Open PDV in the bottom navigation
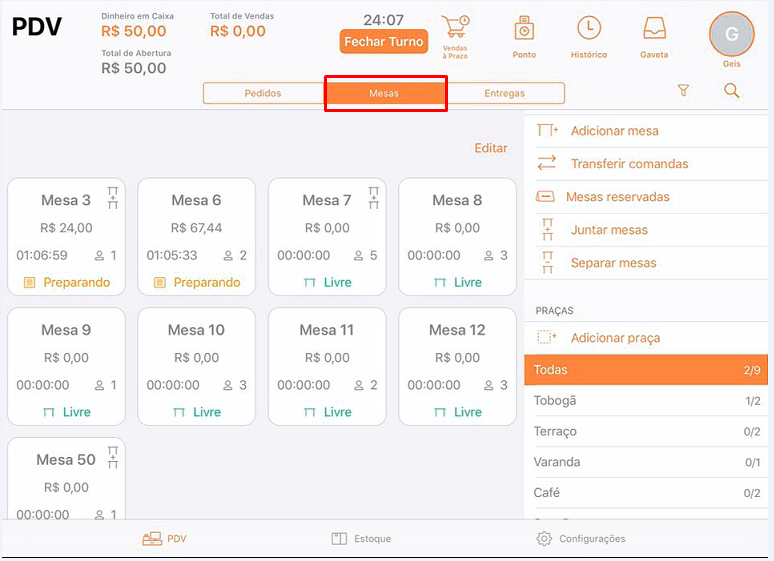This screenshot has height=561, width=774. tap(164, 539)
